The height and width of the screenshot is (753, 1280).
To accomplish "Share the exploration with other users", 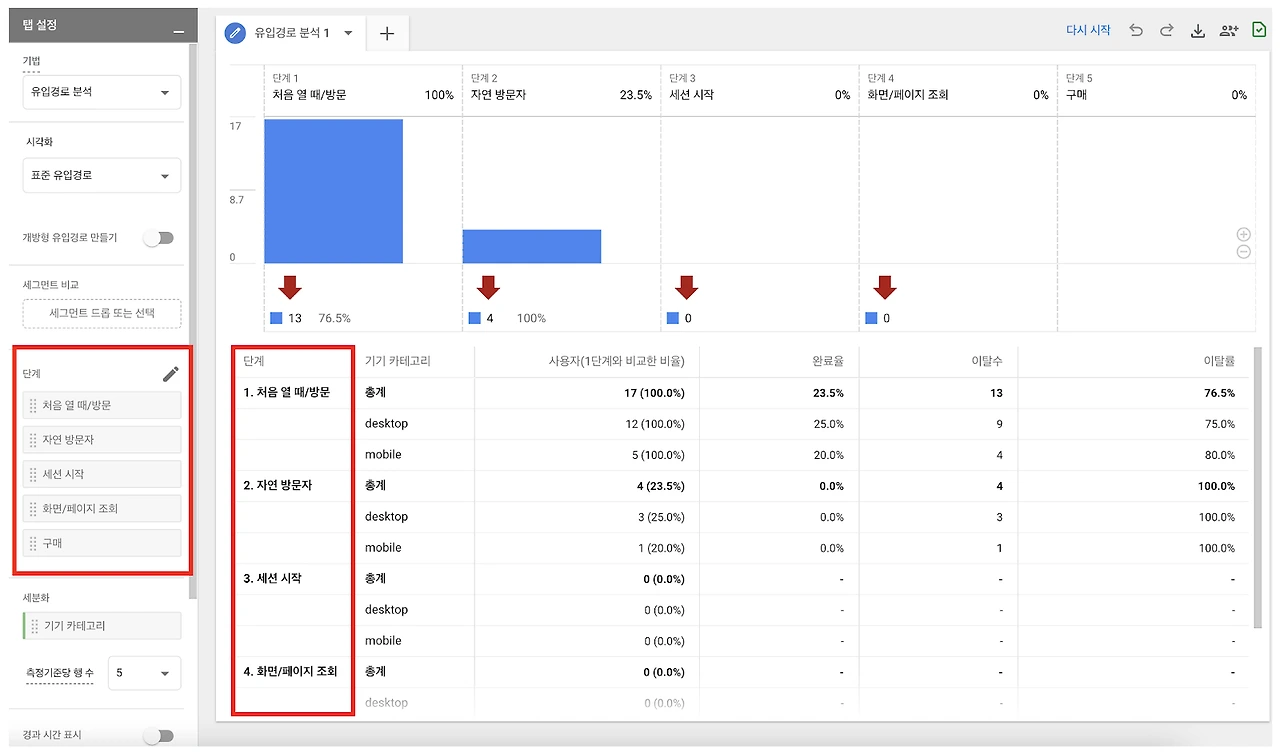I will 1229,31.
